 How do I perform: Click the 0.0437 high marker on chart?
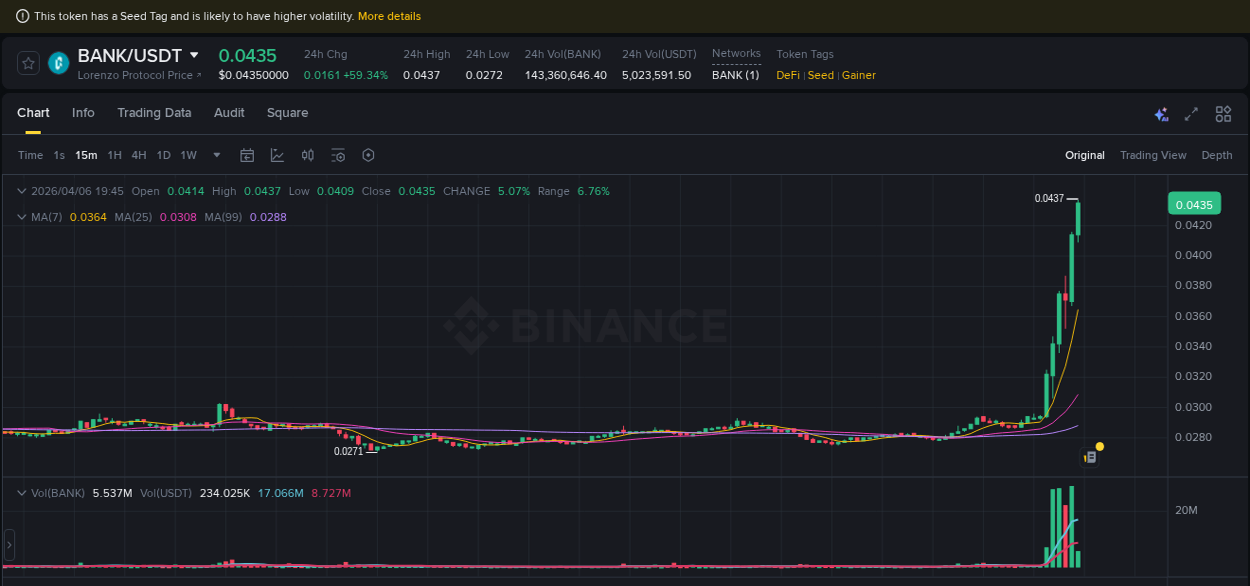(1049, 199)
